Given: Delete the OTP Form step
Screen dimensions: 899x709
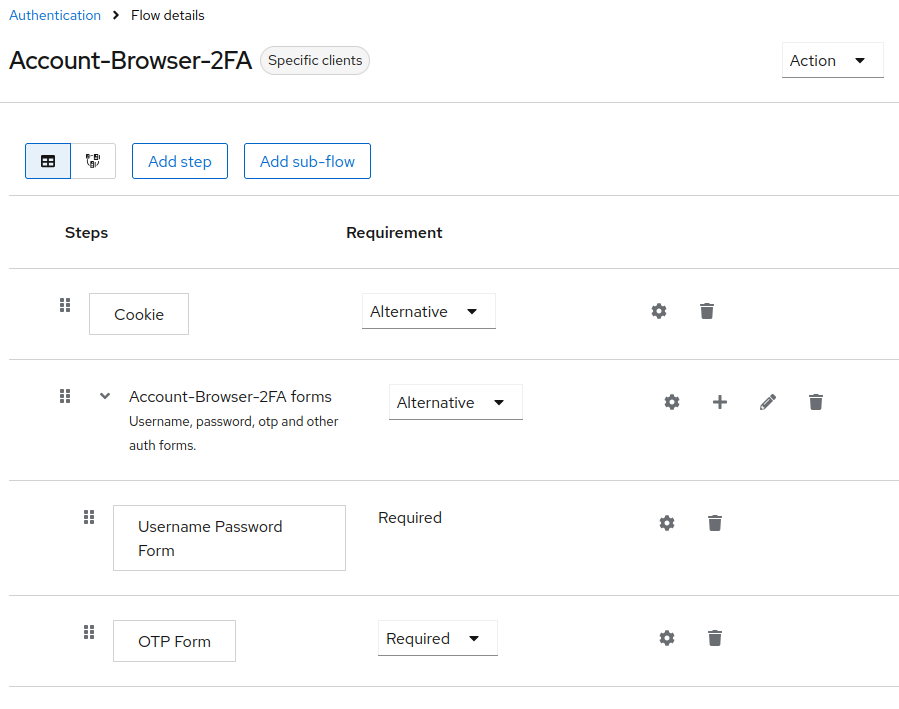Looking at the screenshot, I should pyautogui.click(x=715, y=638).
